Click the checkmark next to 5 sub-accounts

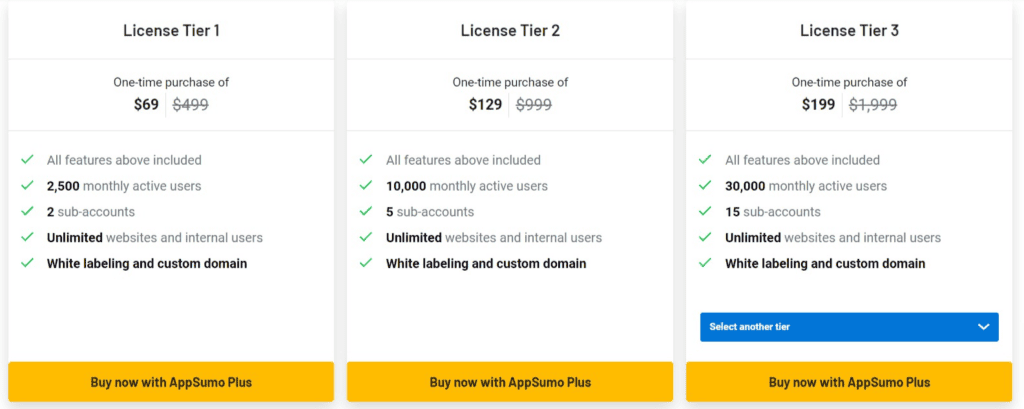coord(366,212)
